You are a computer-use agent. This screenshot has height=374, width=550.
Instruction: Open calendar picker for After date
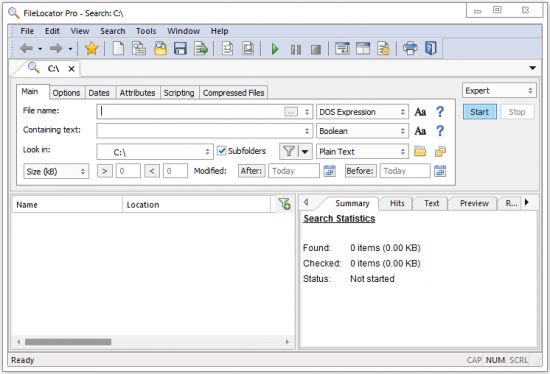point(329,171)
